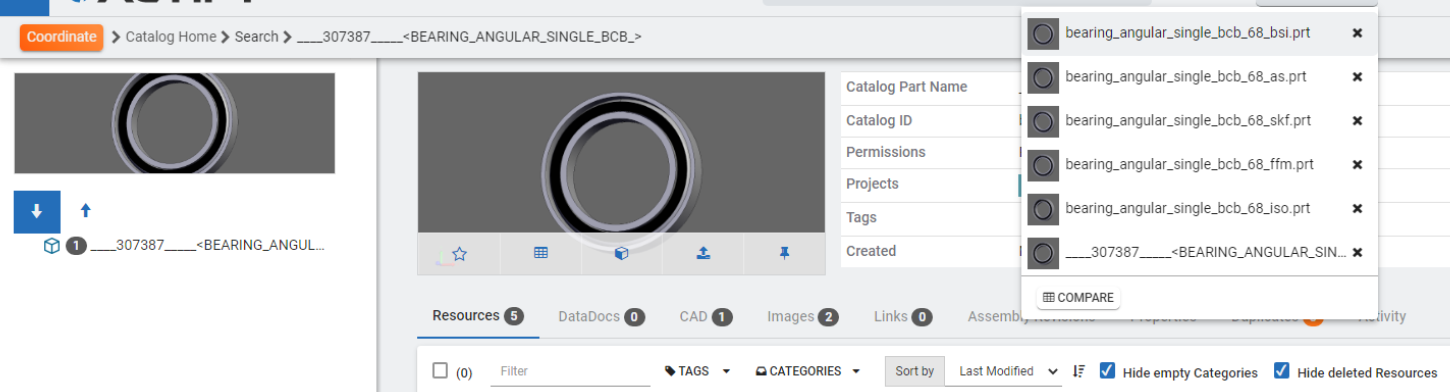Remove bearing_angular_single_bcb_68_skf.prt from compare list
The height and width of the screenshot is (392, 1450).
[x=1357, y=121]
